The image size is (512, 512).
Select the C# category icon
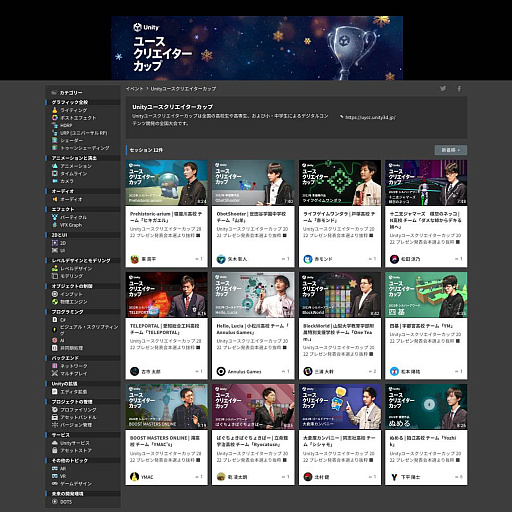(x=55, y=319)
